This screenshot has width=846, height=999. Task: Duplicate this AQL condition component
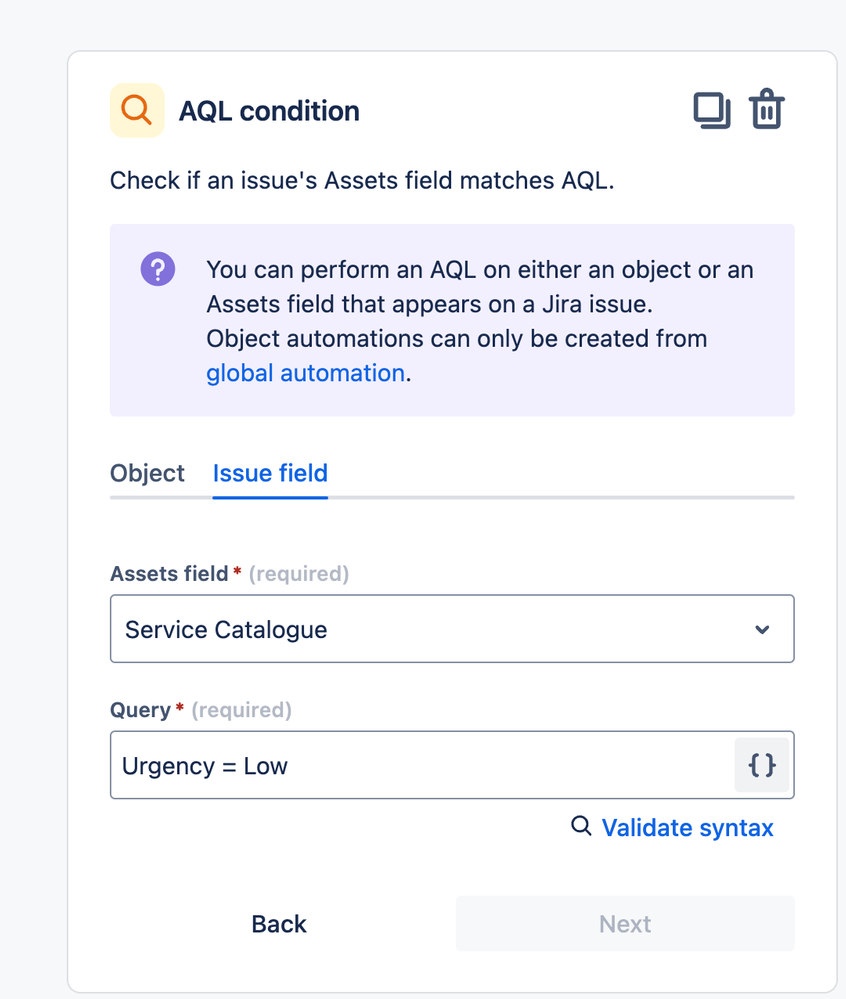click(x=711, y=110)
